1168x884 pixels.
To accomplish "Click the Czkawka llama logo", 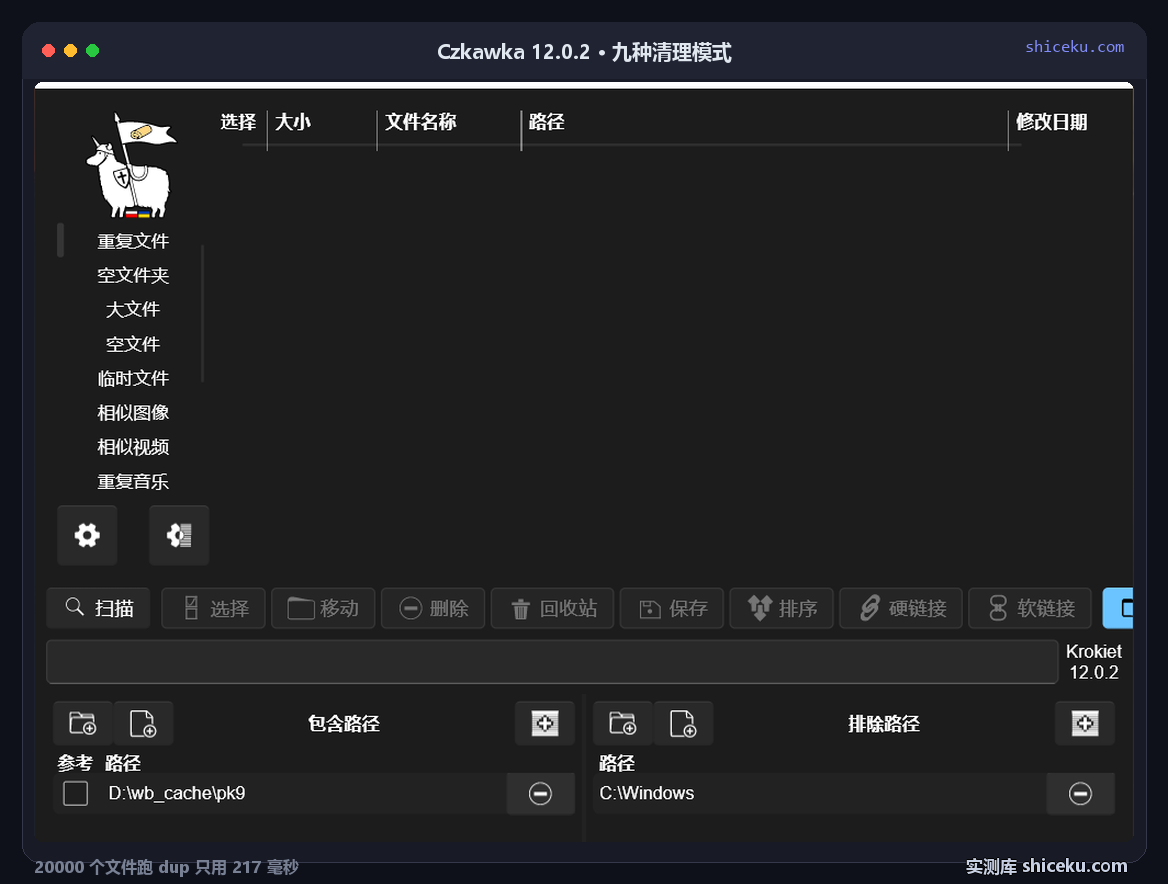I will (131, 165).
